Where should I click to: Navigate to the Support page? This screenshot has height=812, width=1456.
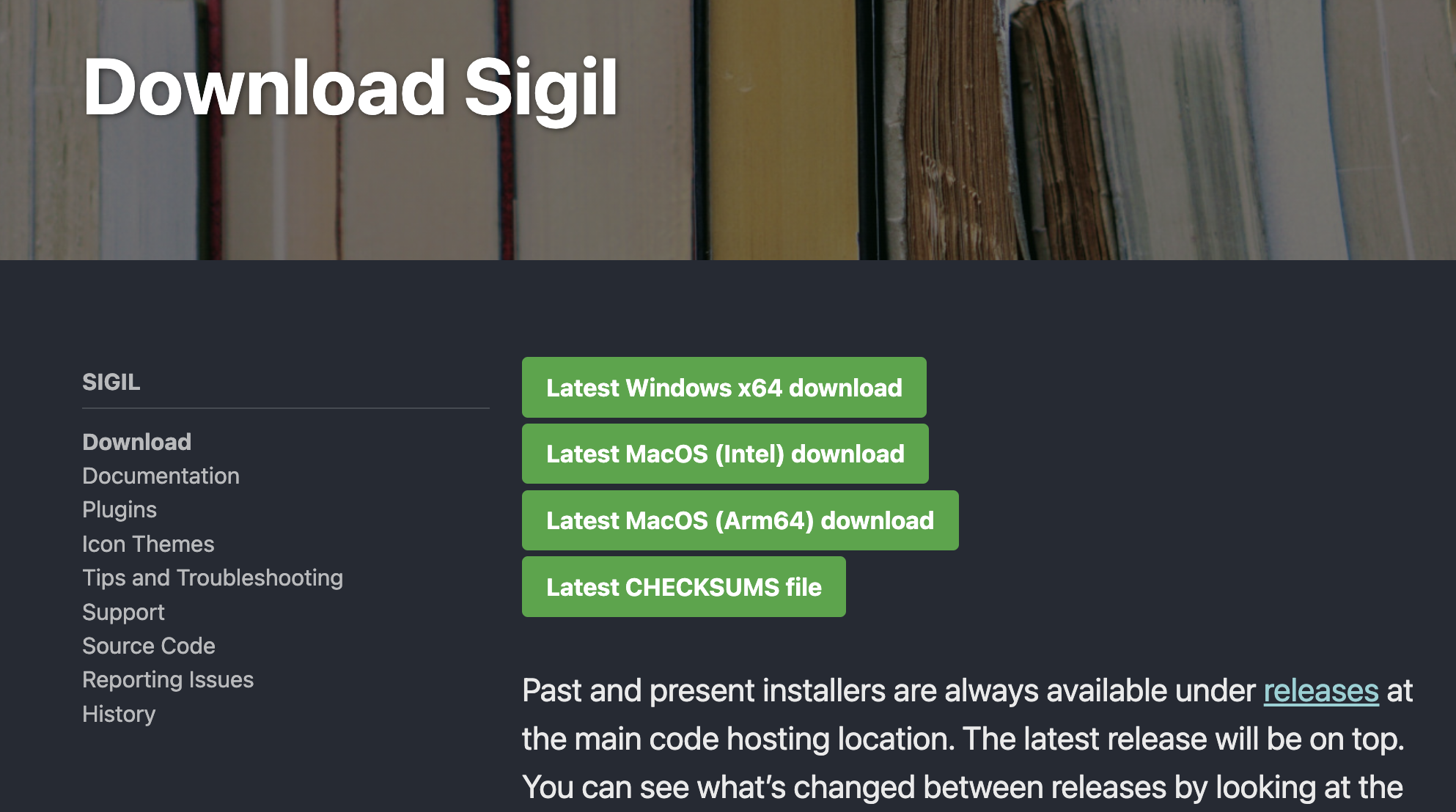123,612
